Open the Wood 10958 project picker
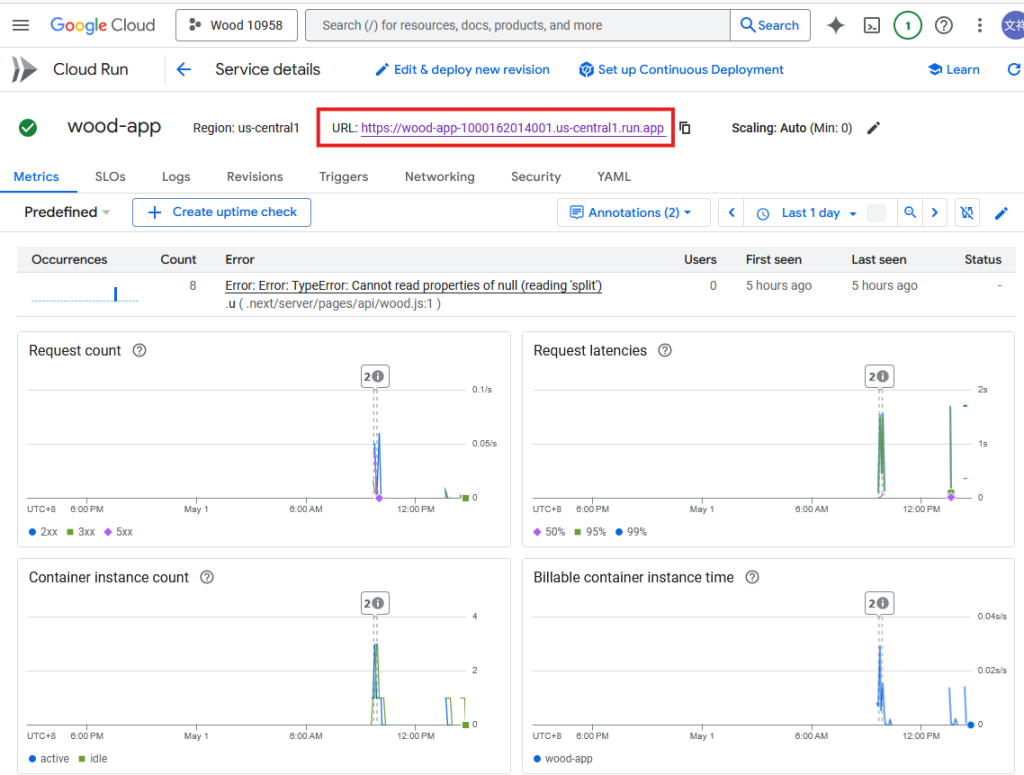 pos(236,25)
